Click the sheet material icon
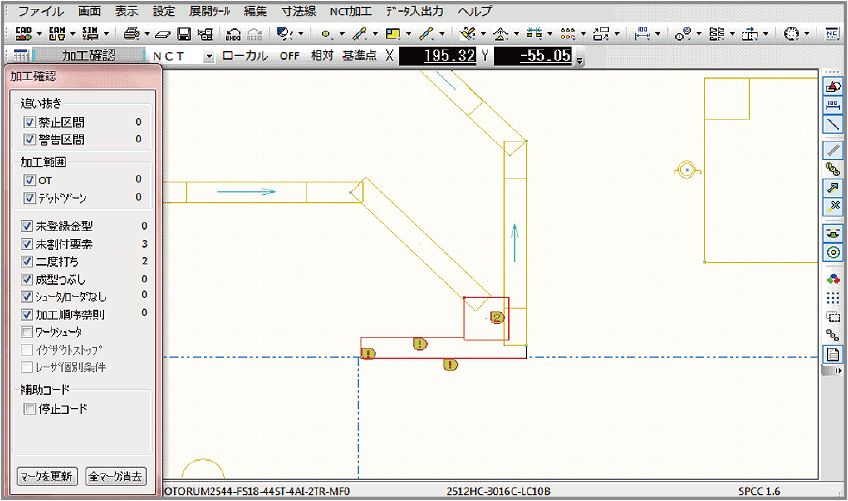848x501 pixels. pos(162,34)
